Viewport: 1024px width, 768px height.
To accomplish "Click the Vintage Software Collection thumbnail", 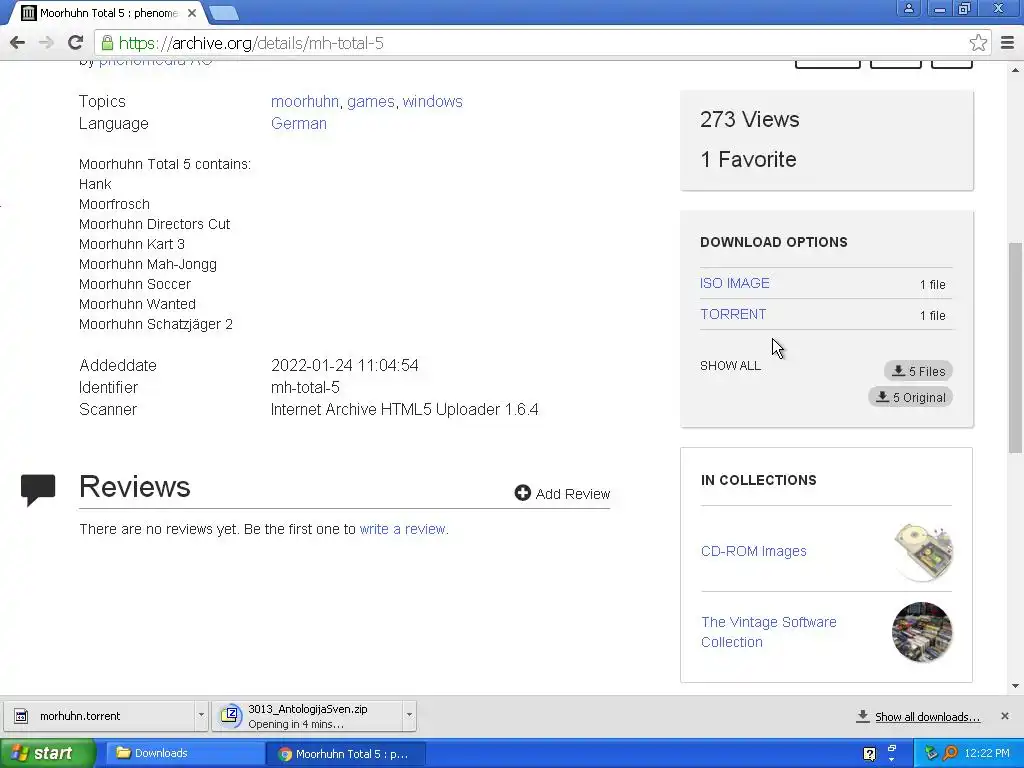I will (x=922, y=632).
